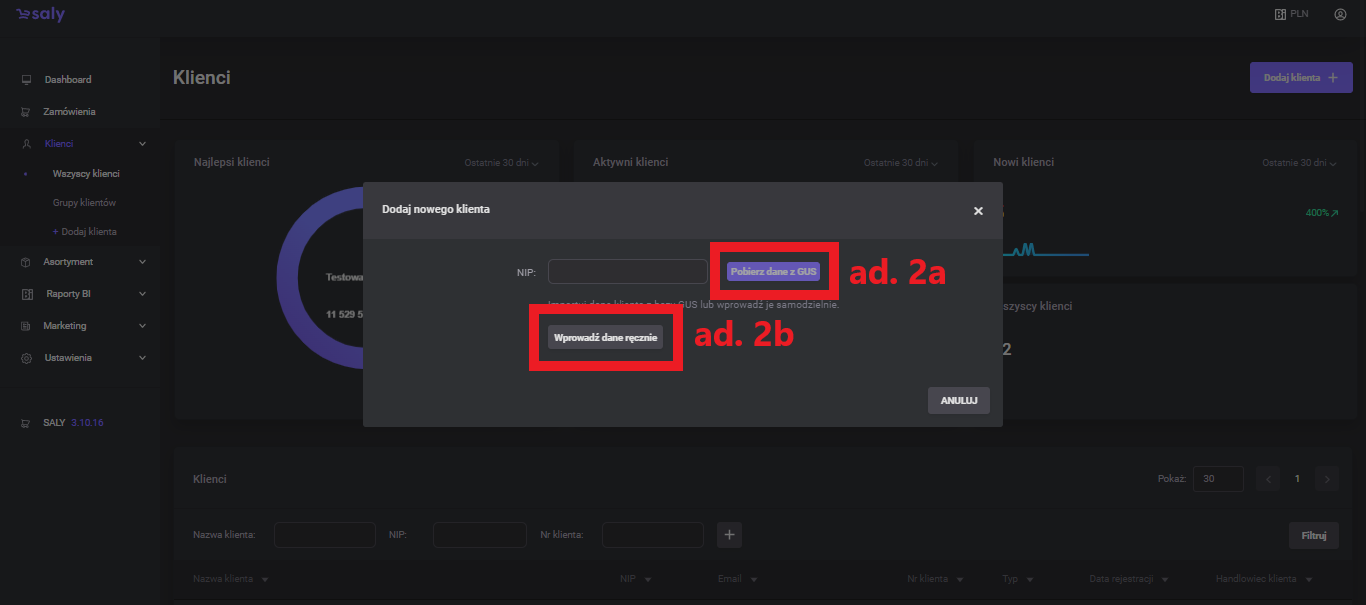Click the Zamówienia cart icon in sidebar
The height and width of the screenshot is (605, 1366).
coord(27,112)
